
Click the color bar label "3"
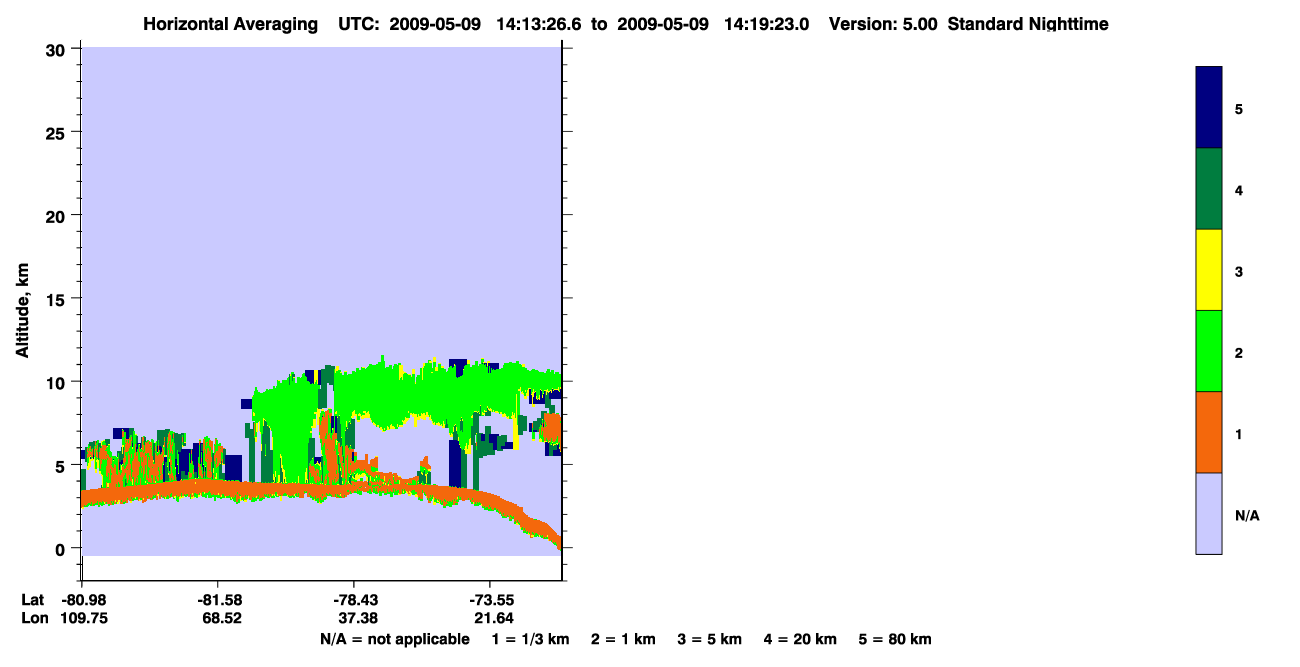pyautogui.click(x=1239, y=271)
